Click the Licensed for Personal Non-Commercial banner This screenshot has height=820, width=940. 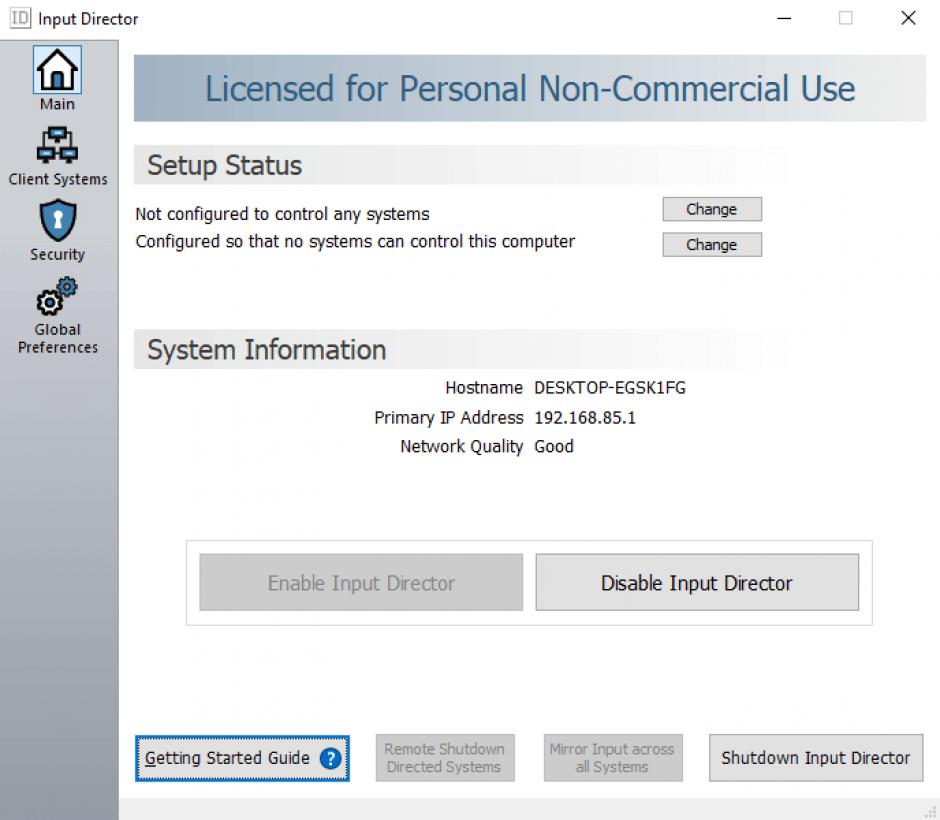[529, 89]
